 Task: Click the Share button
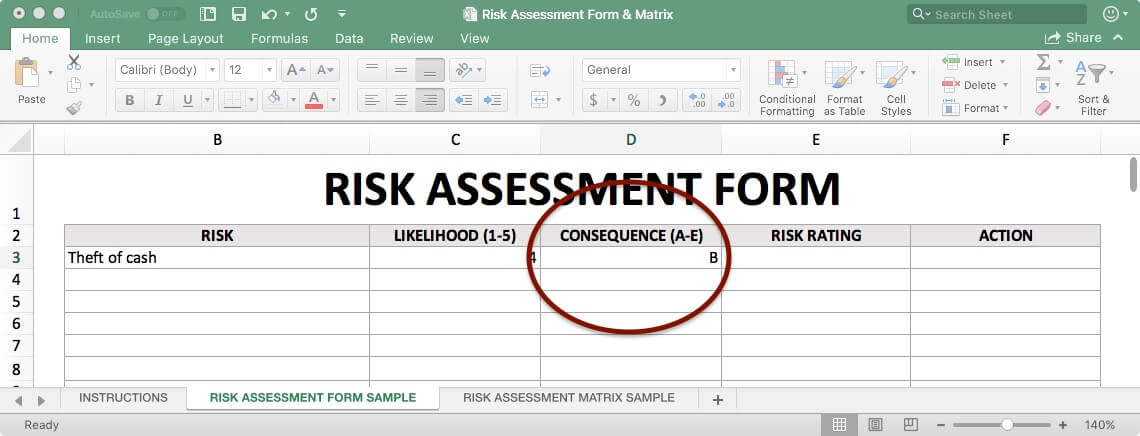[x=1073, y=38]
